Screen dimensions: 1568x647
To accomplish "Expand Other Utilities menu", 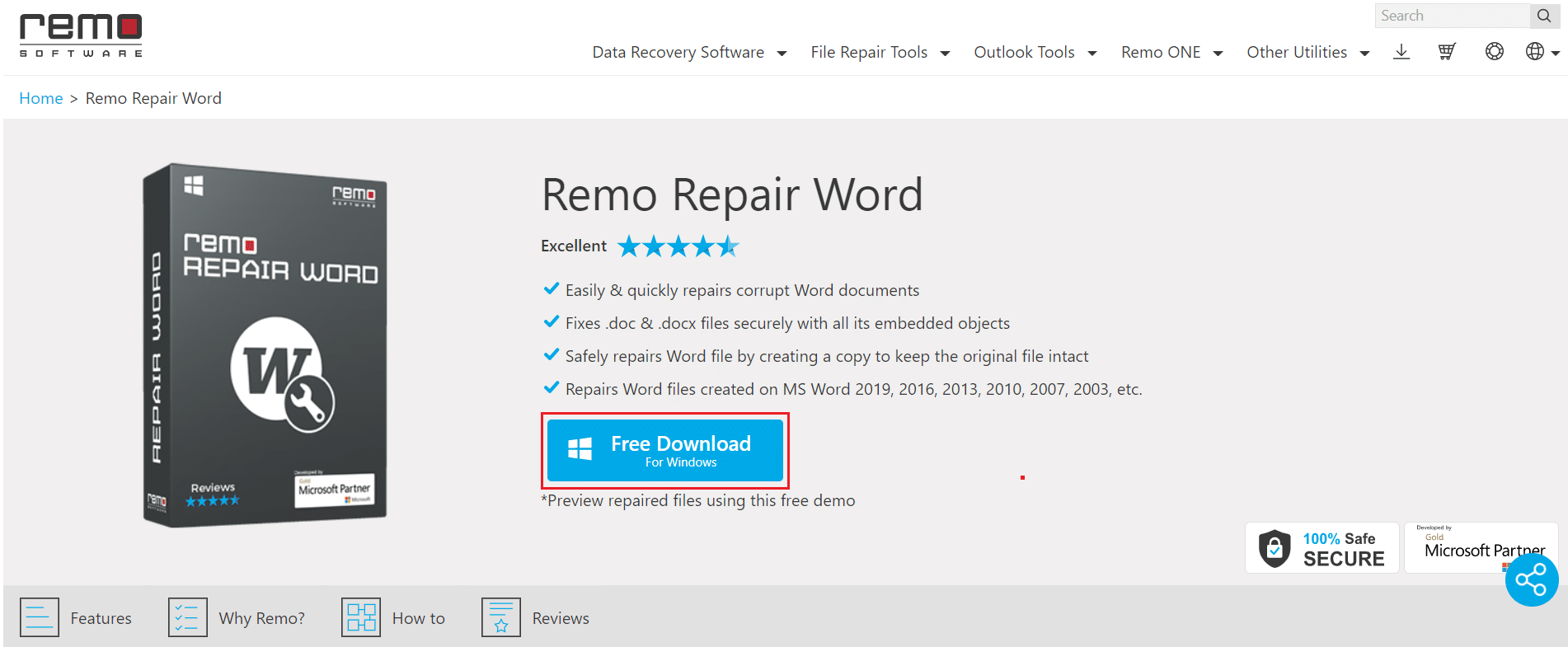I will pyautogui.click(x=1307, y=52).
